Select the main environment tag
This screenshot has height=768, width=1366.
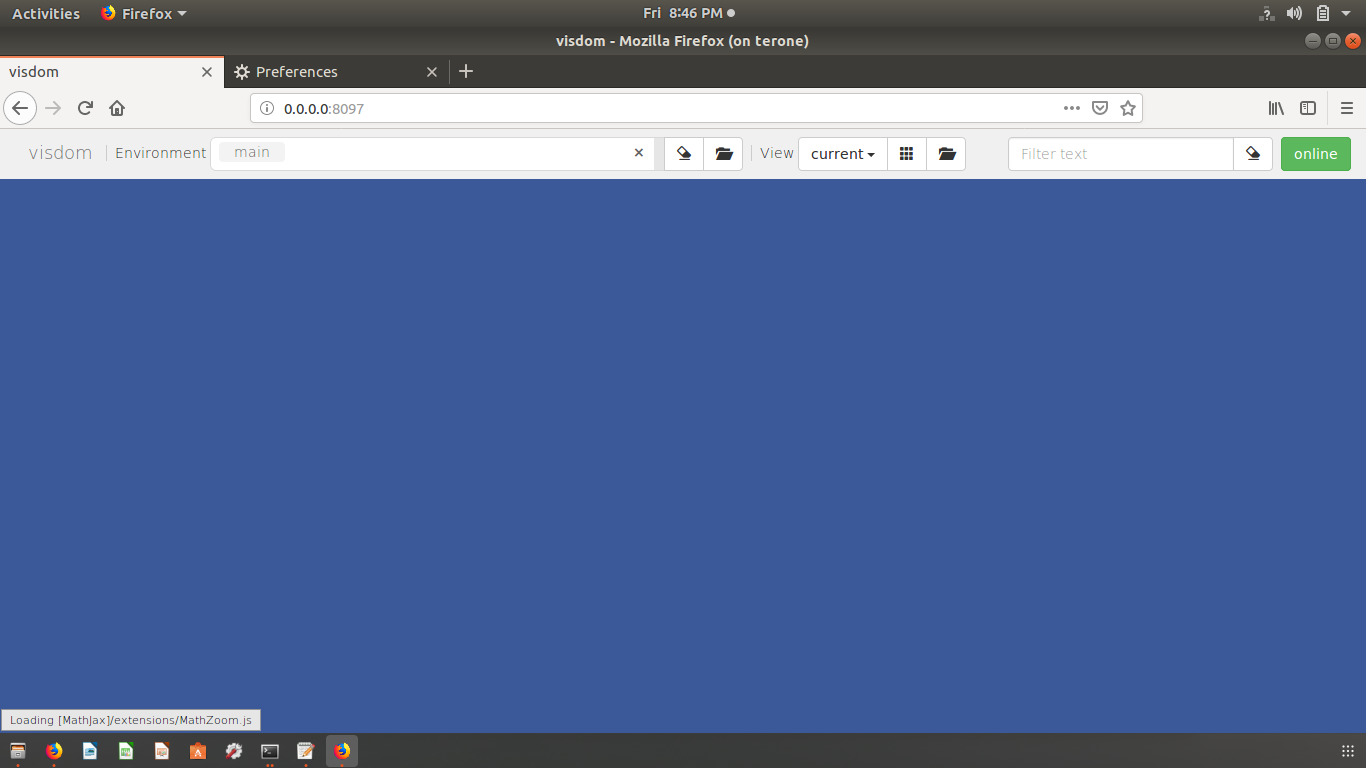click(252, 152)
